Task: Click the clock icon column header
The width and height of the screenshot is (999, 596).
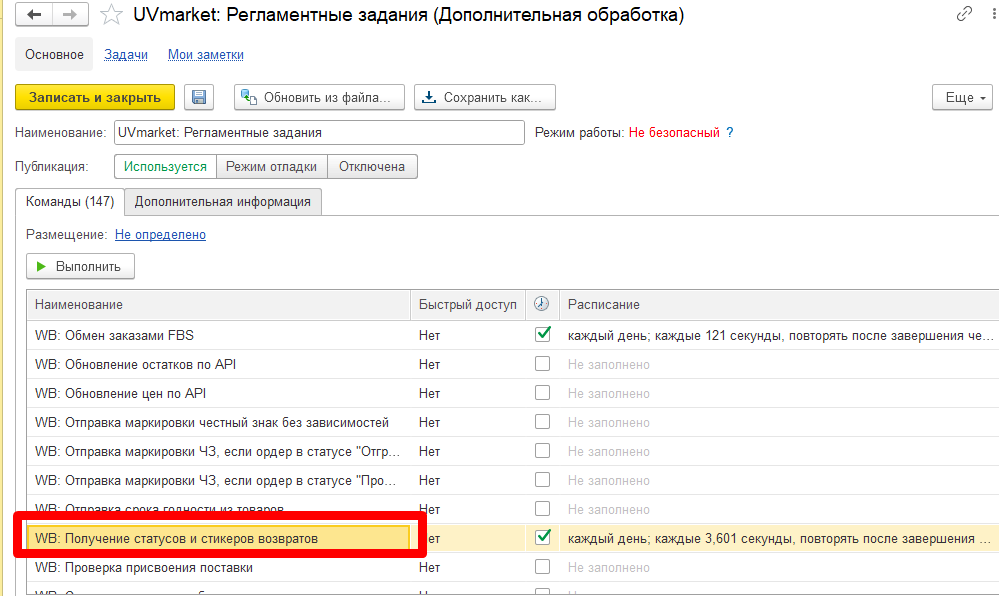Action: pos(542,304)
